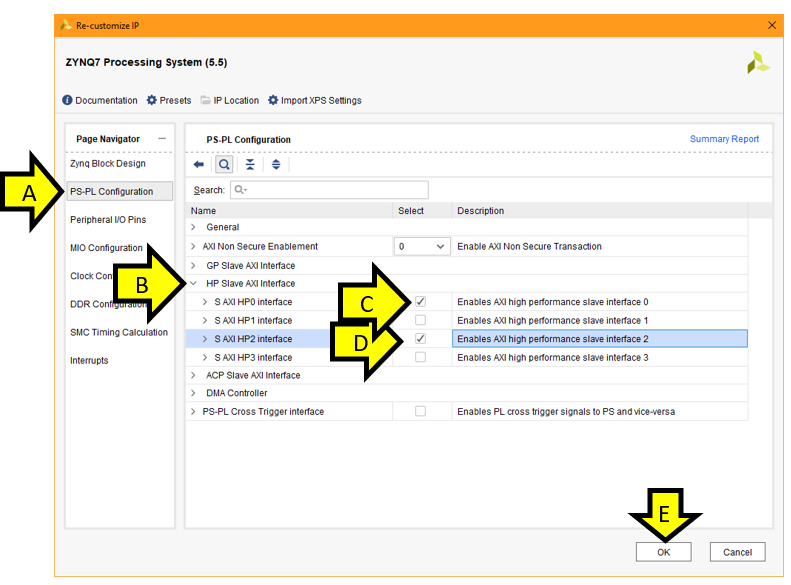Open Interrupts page

pos(89,361)
